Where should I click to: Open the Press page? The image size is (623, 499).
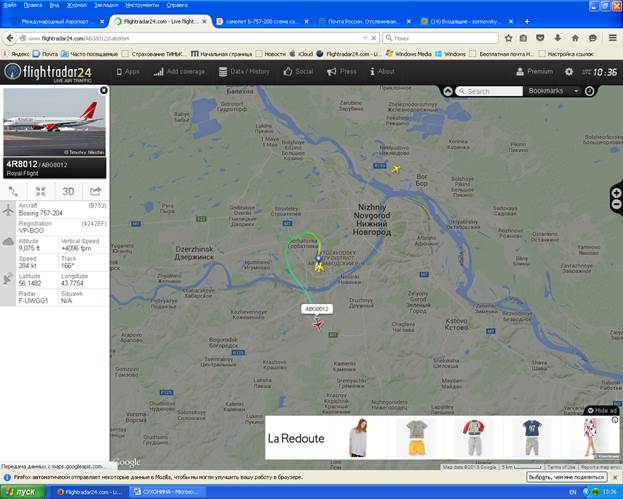click(x=341, y=72)
